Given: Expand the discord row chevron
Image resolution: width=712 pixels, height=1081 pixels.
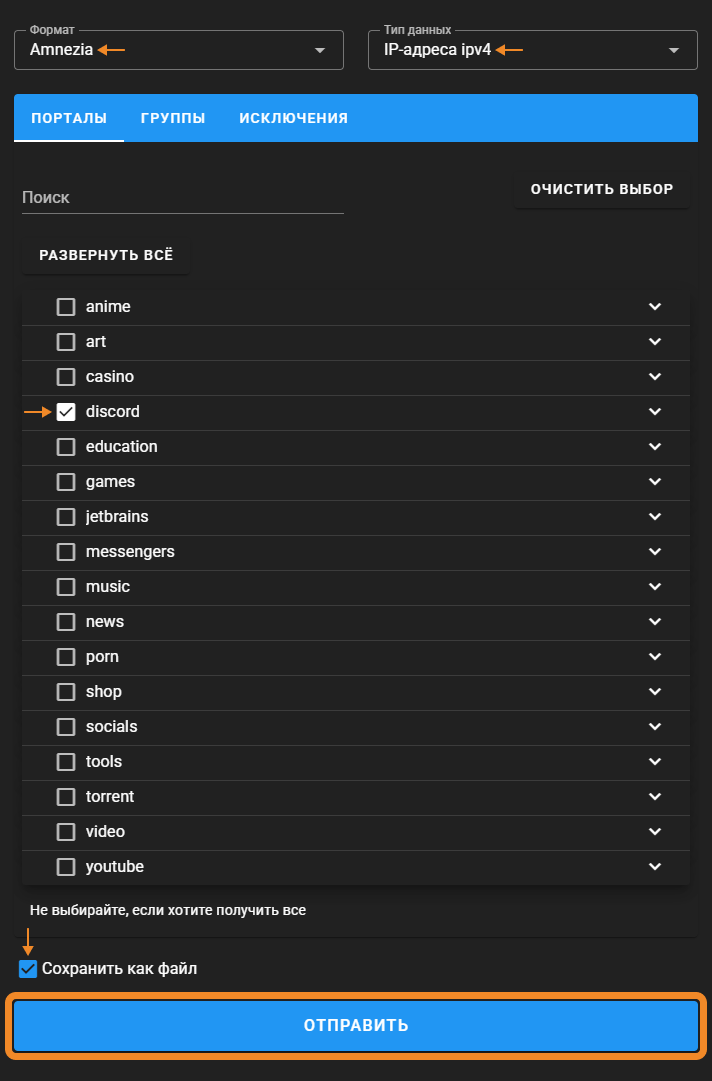Looking at the screenshot, I should [655, 412].
